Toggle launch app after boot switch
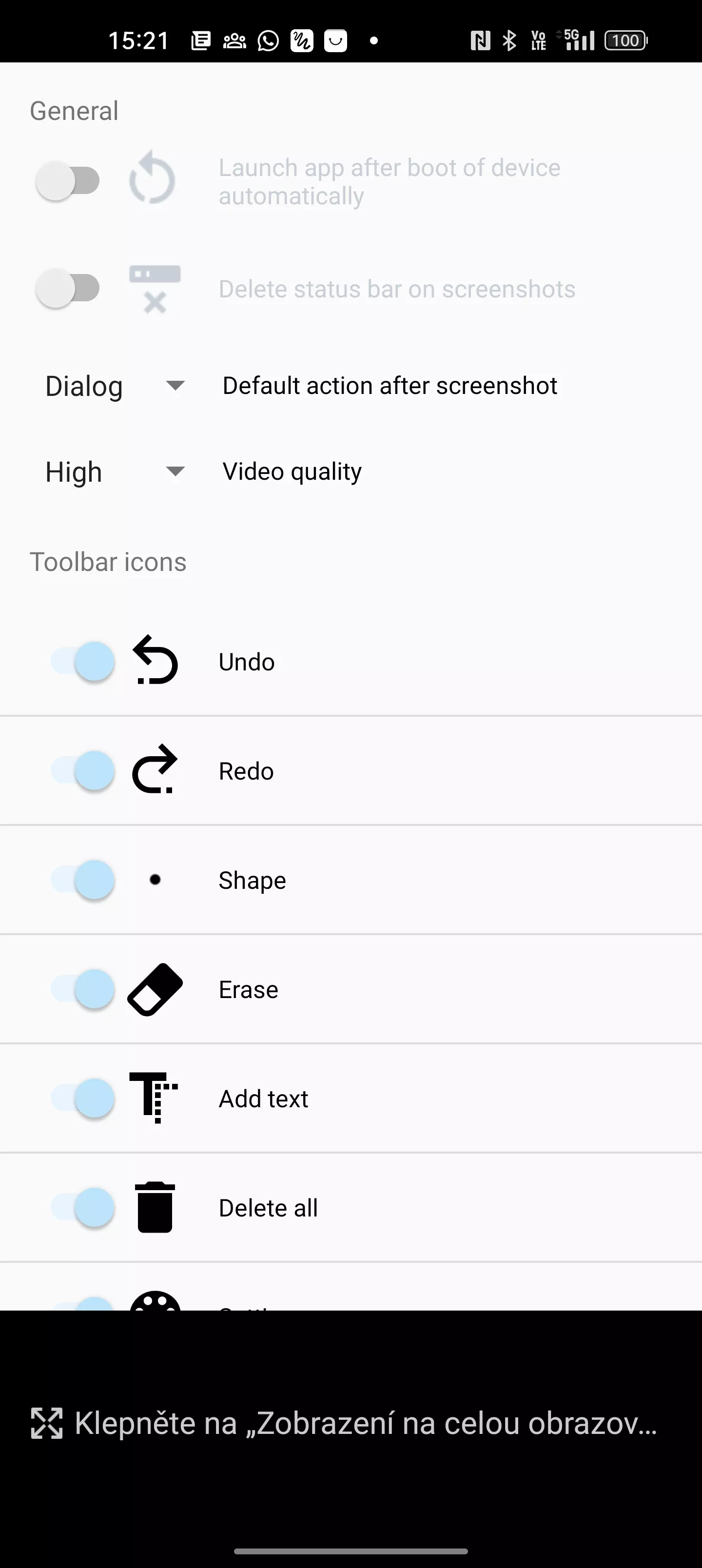Viewport: 702px width, 1568px height. coord(68,181)
